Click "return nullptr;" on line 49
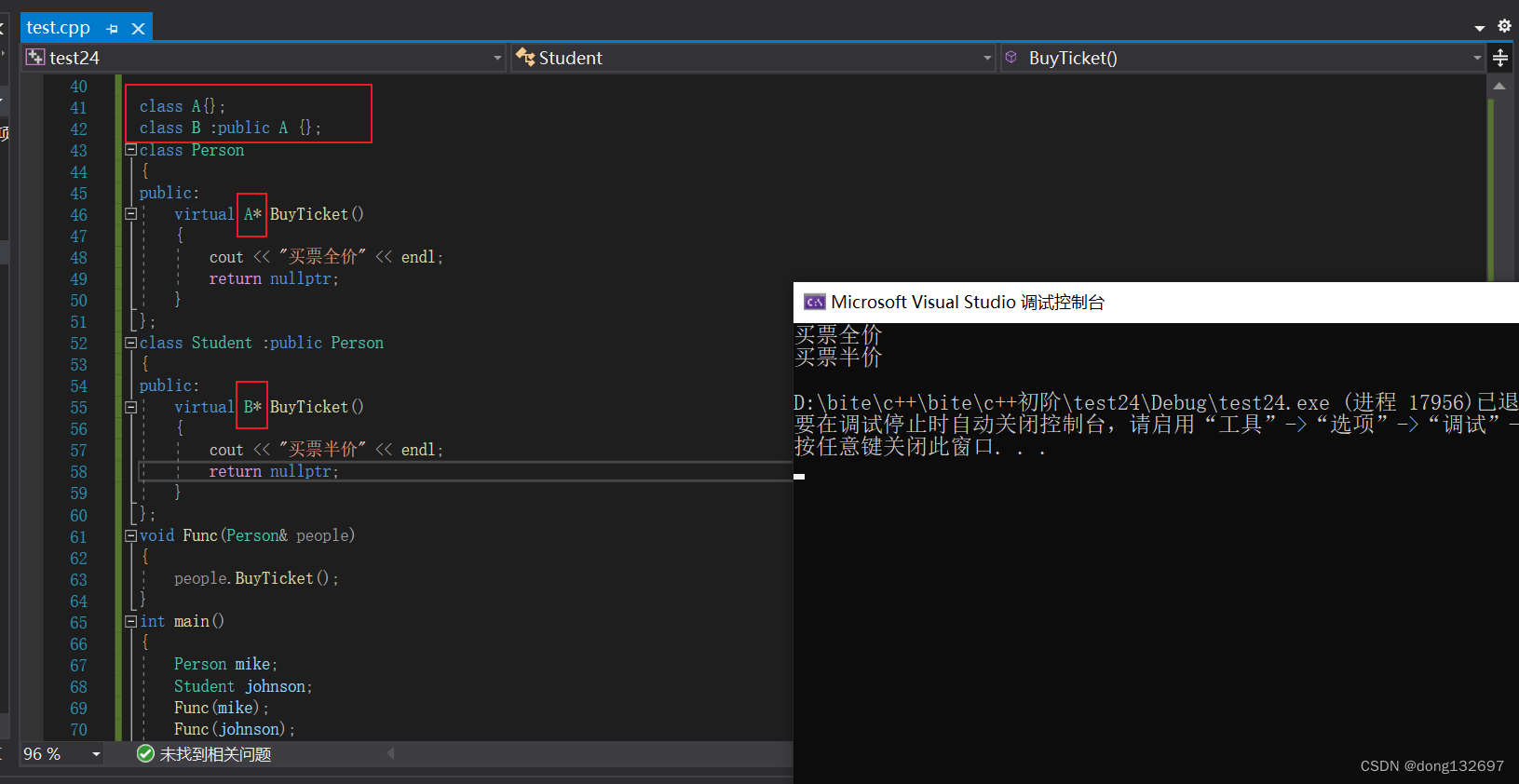This screenshot has width=1519, height=784. [274, 278]
